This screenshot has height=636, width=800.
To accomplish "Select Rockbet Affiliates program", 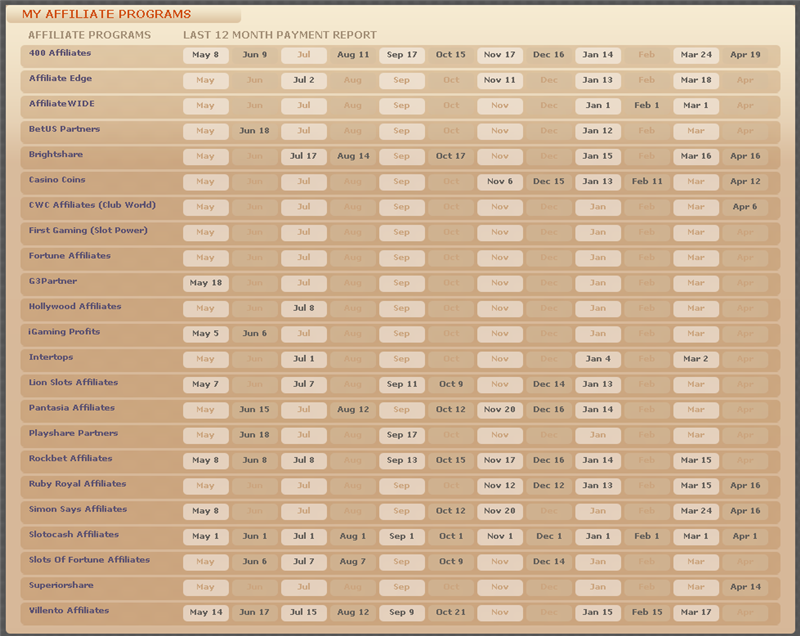I will click(x=70, y=459).
